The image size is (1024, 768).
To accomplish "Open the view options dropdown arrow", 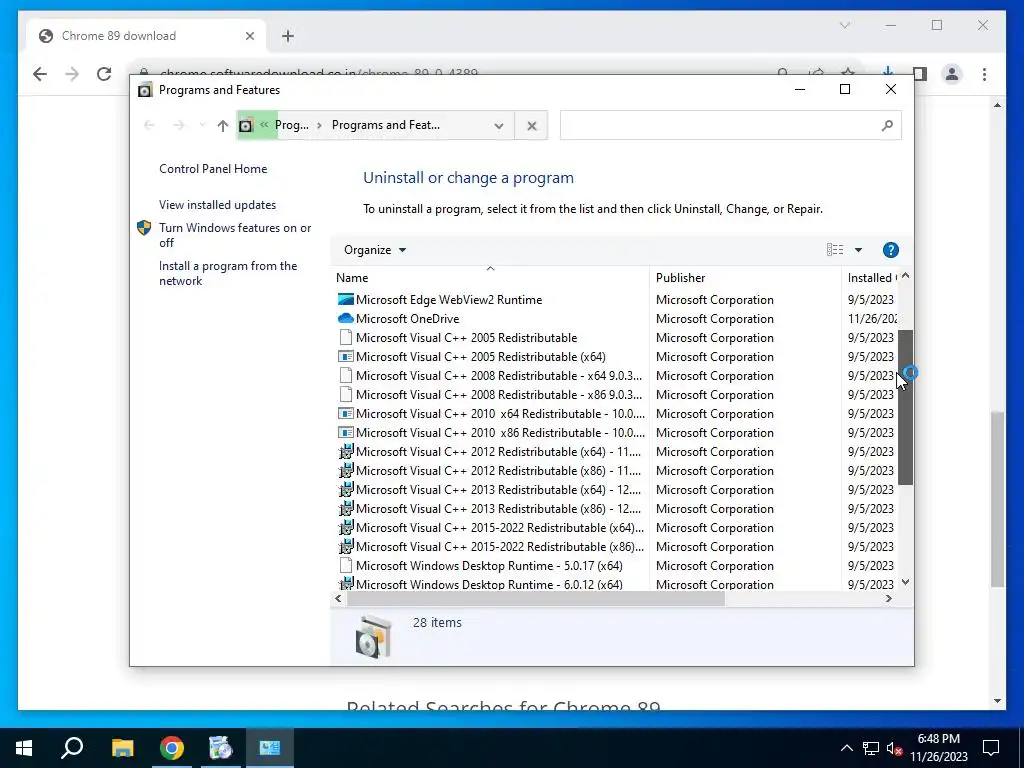I will (x=858, y=250).
